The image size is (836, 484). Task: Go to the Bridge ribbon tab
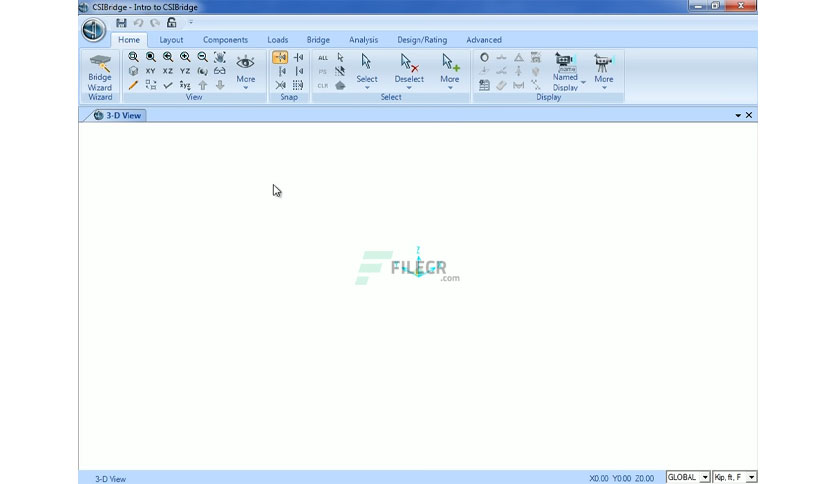click(318, 40)
